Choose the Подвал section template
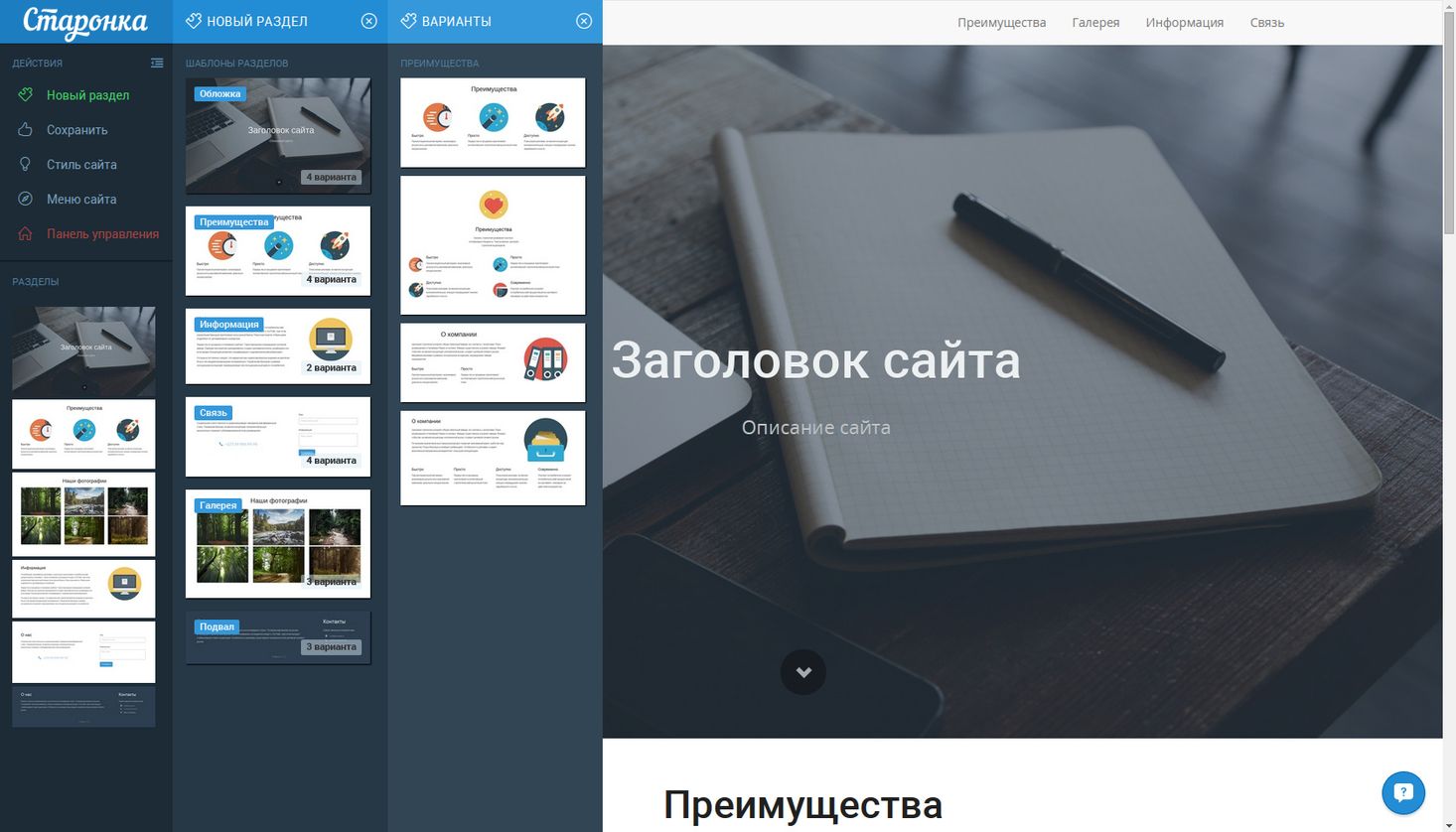 coord(278,637)
